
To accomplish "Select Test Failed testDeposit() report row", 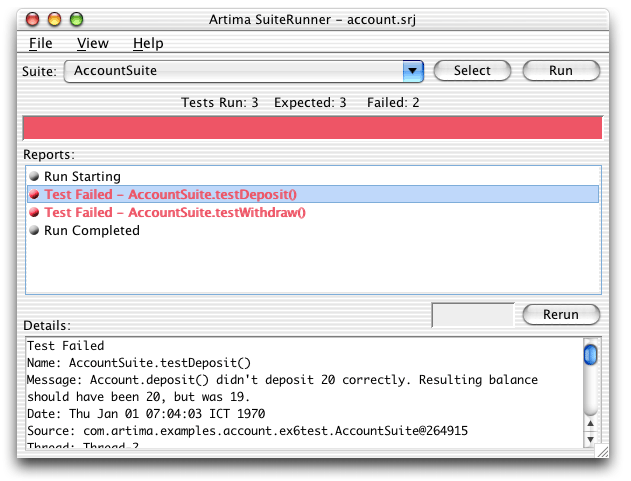I will point(313,194).
